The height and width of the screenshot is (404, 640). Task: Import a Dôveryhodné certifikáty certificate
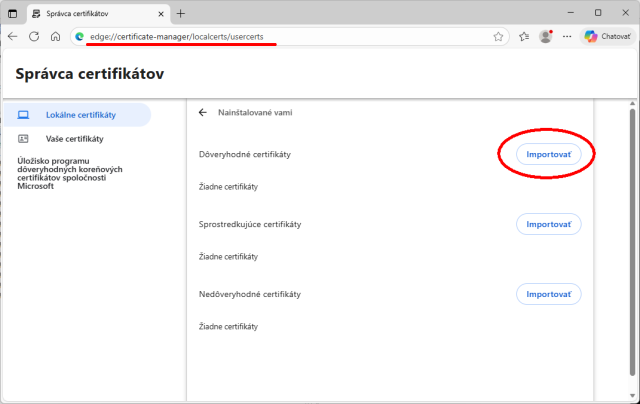[548, 155]
